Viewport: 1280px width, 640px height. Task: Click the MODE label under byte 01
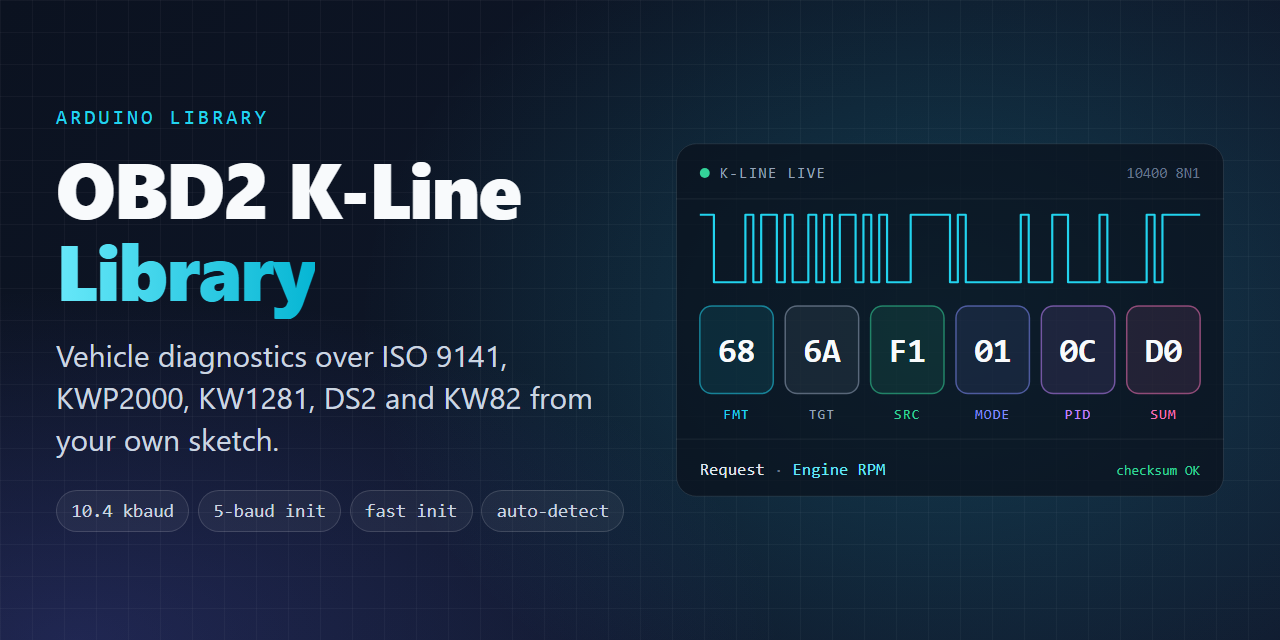(x=992, y=414)
